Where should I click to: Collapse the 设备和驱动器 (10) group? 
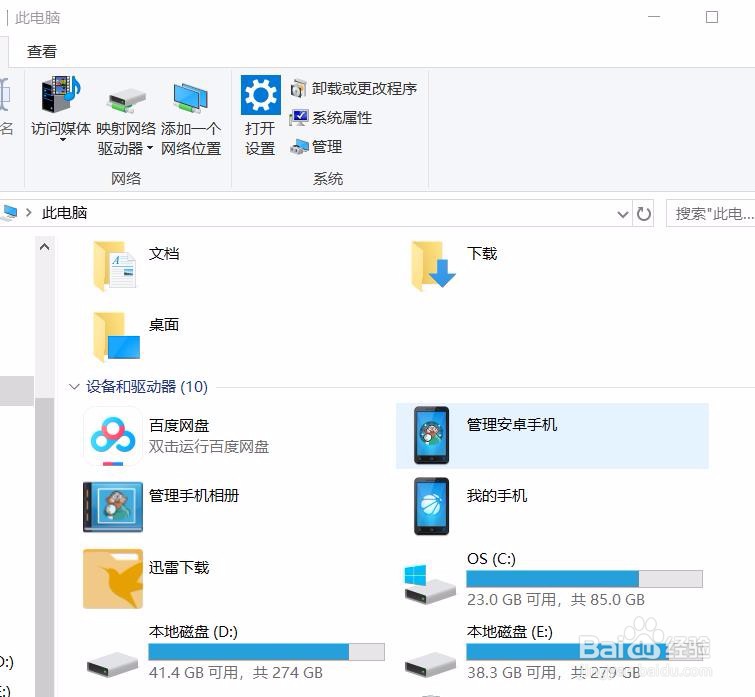[74, 387]
